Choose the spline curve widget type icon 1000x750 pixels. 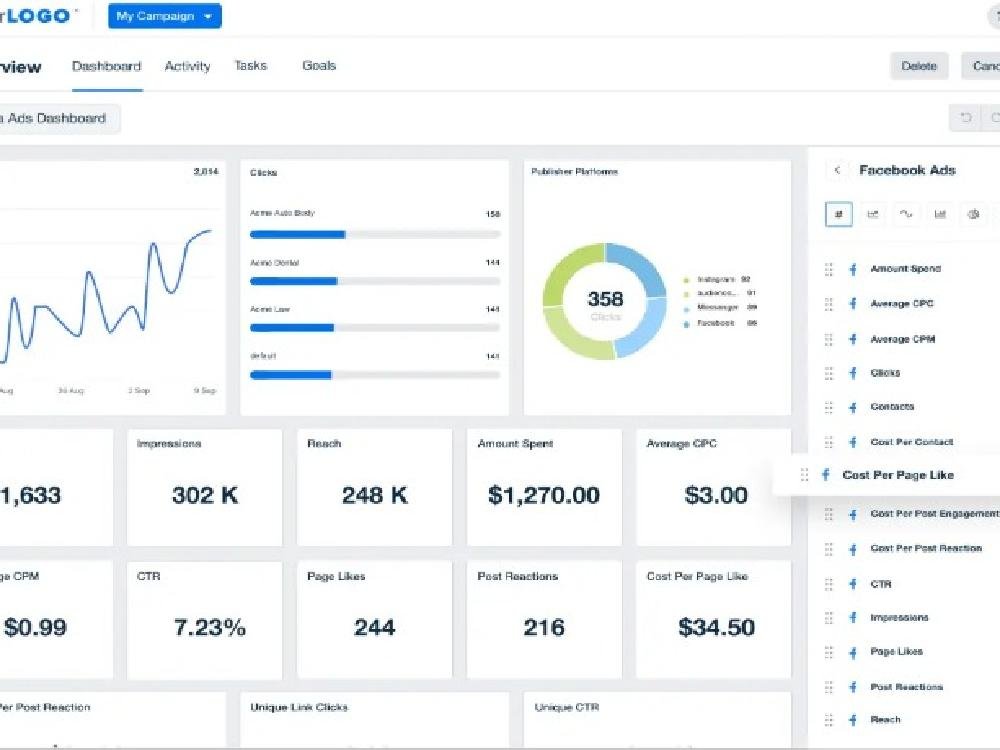point(906,213)
